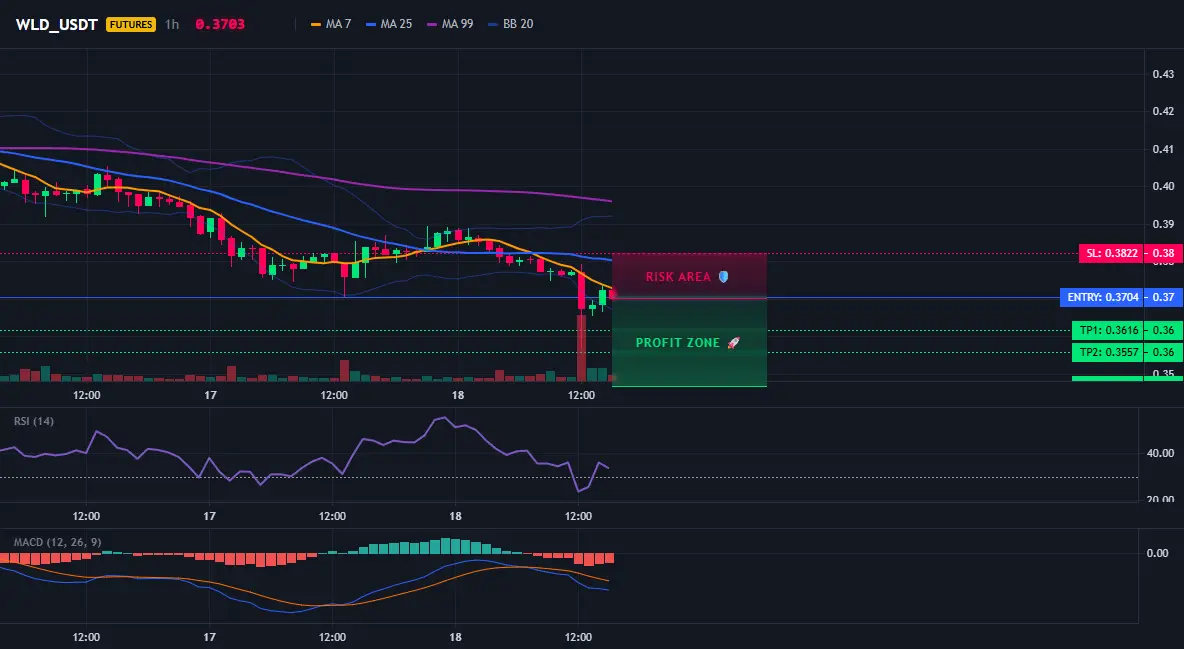Click the 0.43 price axis tick
This screenshot has height=649, width=1184.
(1163, 74)
